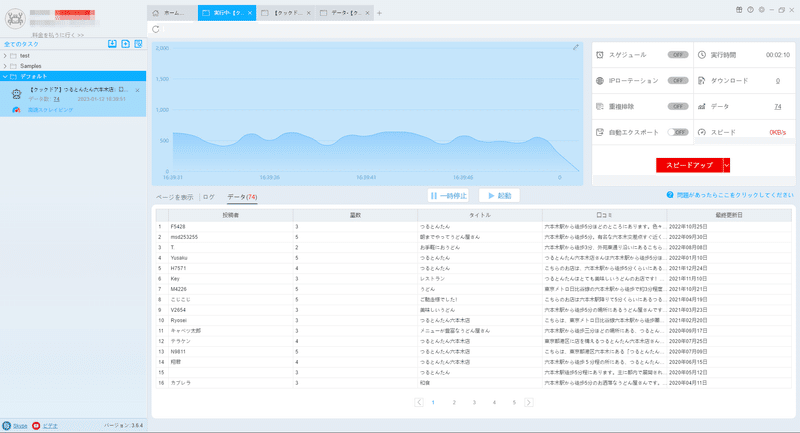Click the home icon on first tab
The image size is (800, 433).
156,13
